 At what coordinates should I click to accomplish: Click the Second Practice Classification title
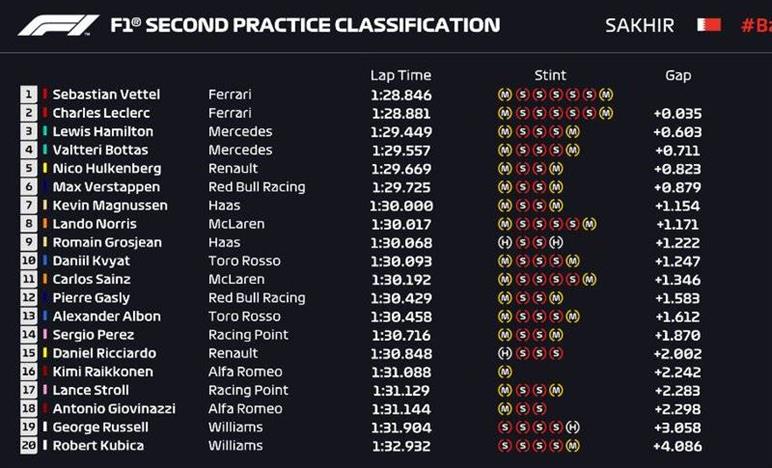pyautogui.click(x=304, y=25)
